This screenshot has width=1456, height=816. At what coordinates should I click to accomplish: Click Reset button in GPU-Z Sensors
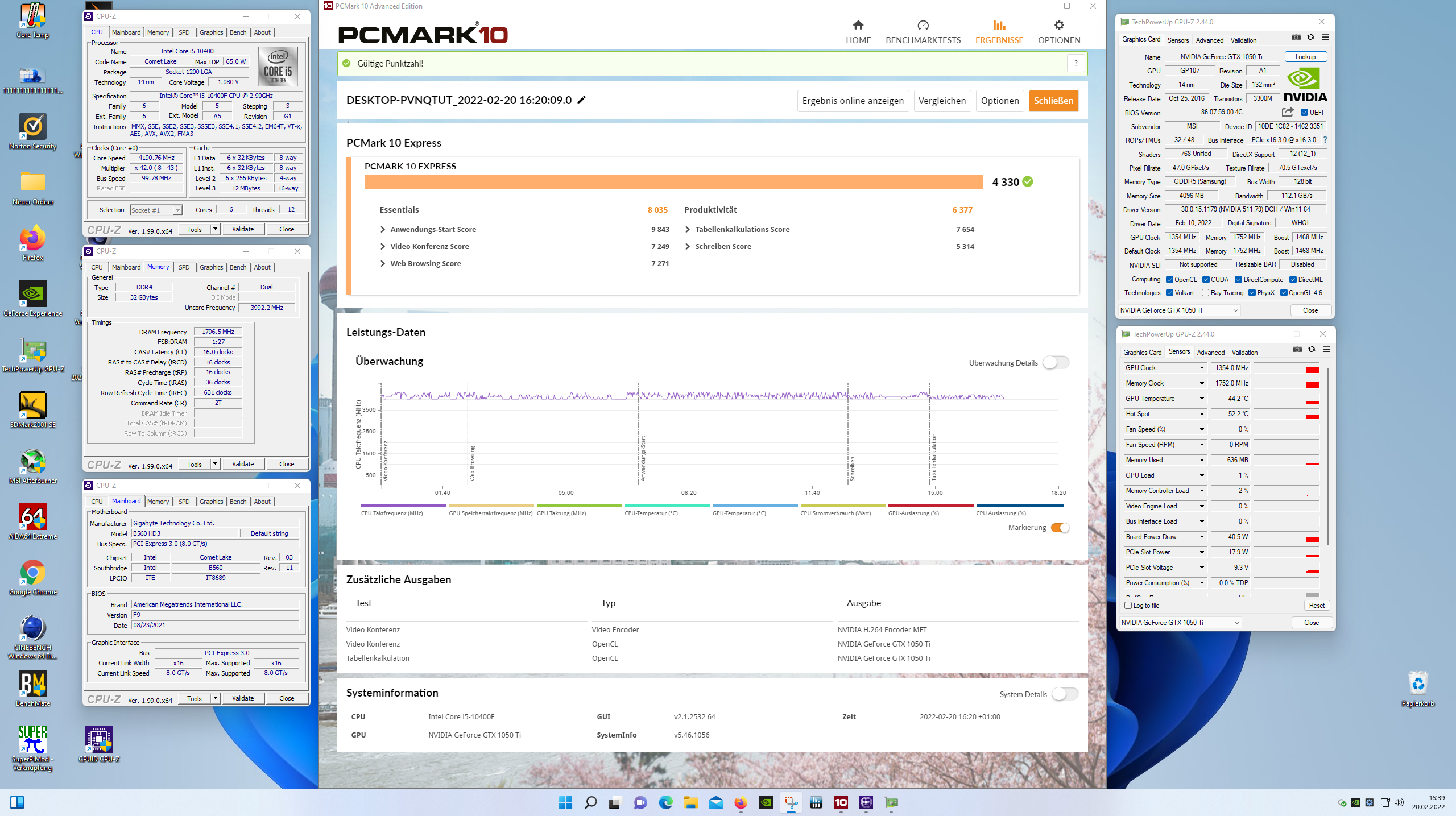[1316, 606]
